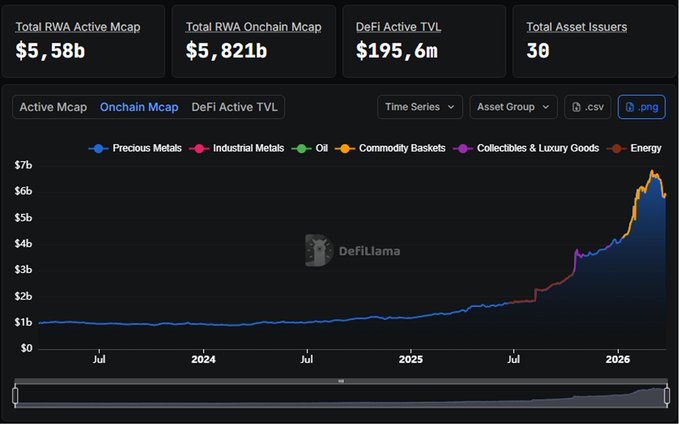Click the Total RWA Onchain Mcap label
Screen dimensions: 679x424
point(253,27)
